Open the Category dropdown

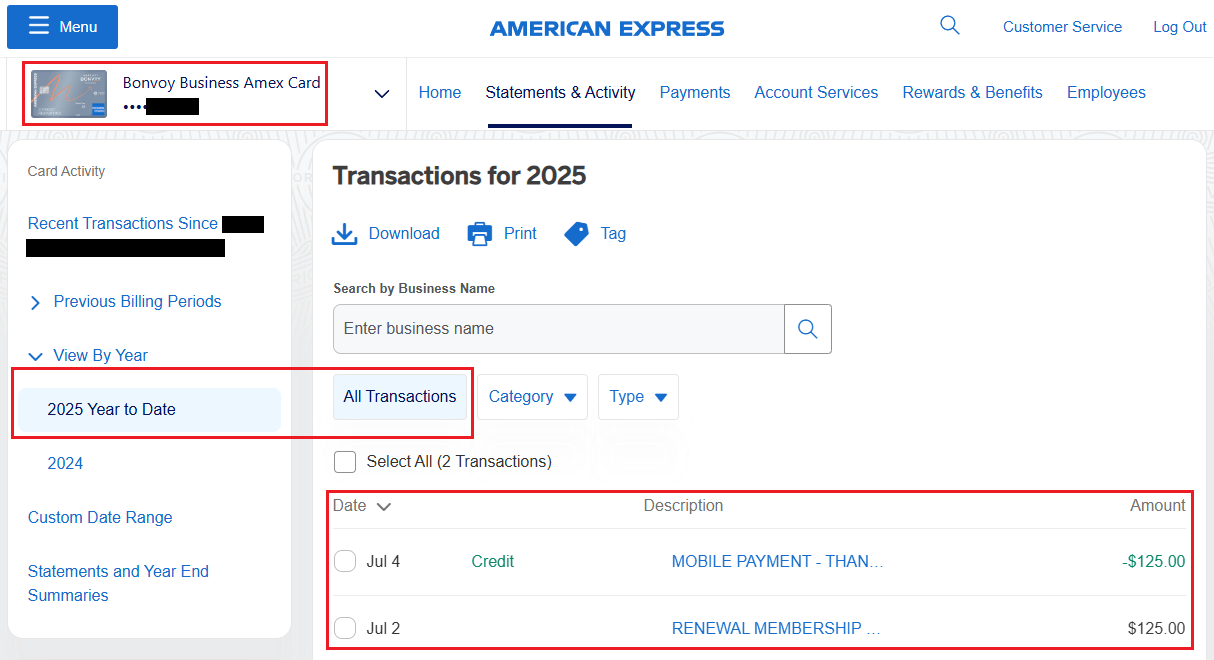tap(532, 397)
